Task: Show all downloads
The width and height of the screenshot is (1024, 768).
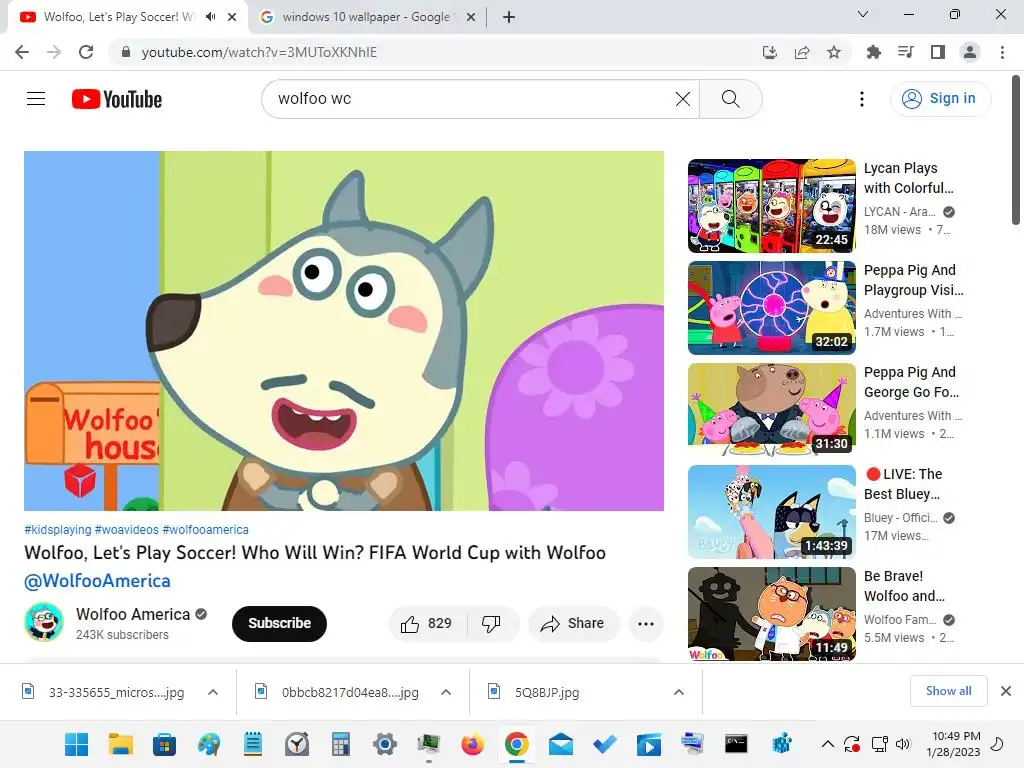Action: 948,691
